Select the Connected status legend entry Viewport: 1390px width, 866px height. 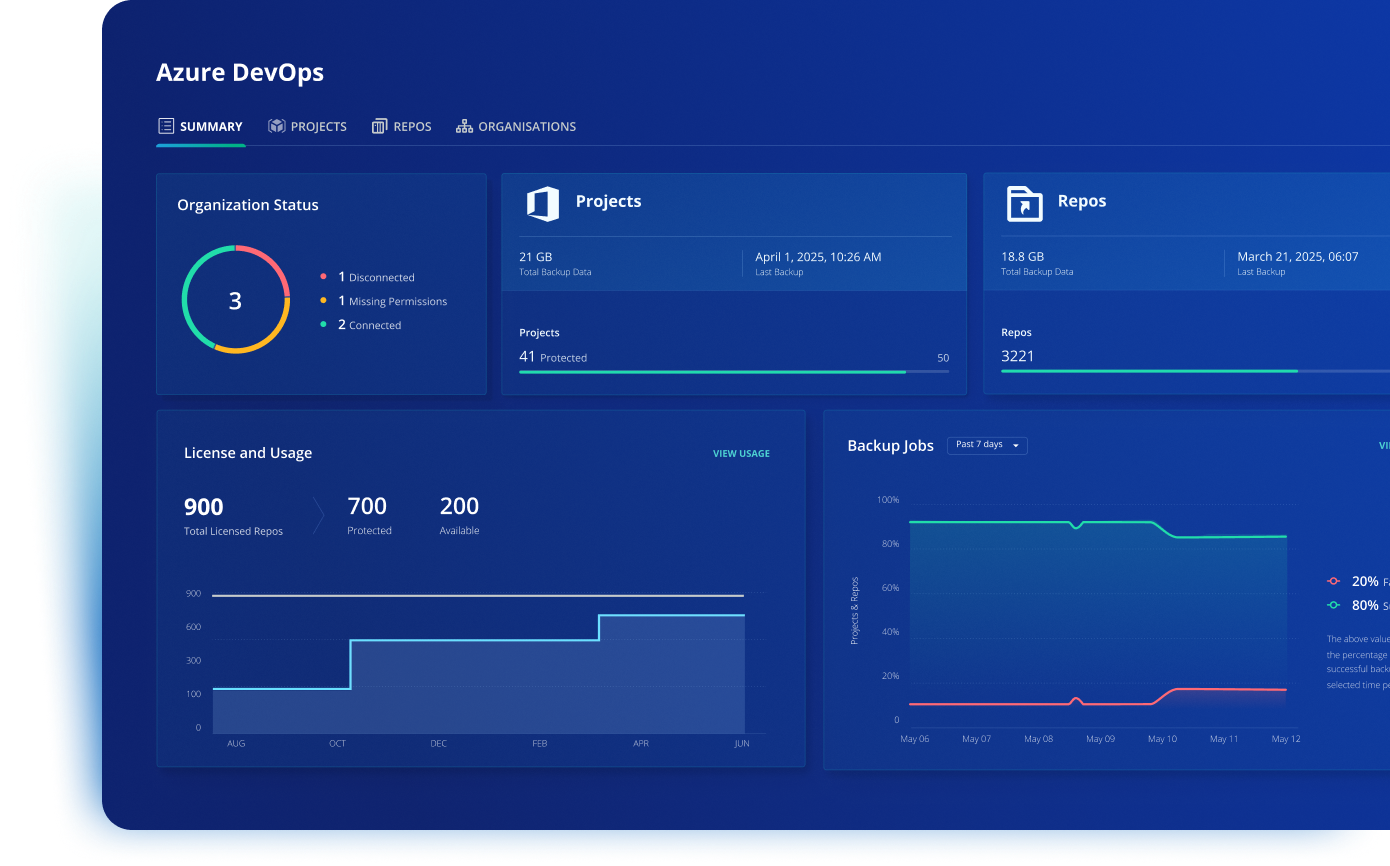tap(371, 324)
